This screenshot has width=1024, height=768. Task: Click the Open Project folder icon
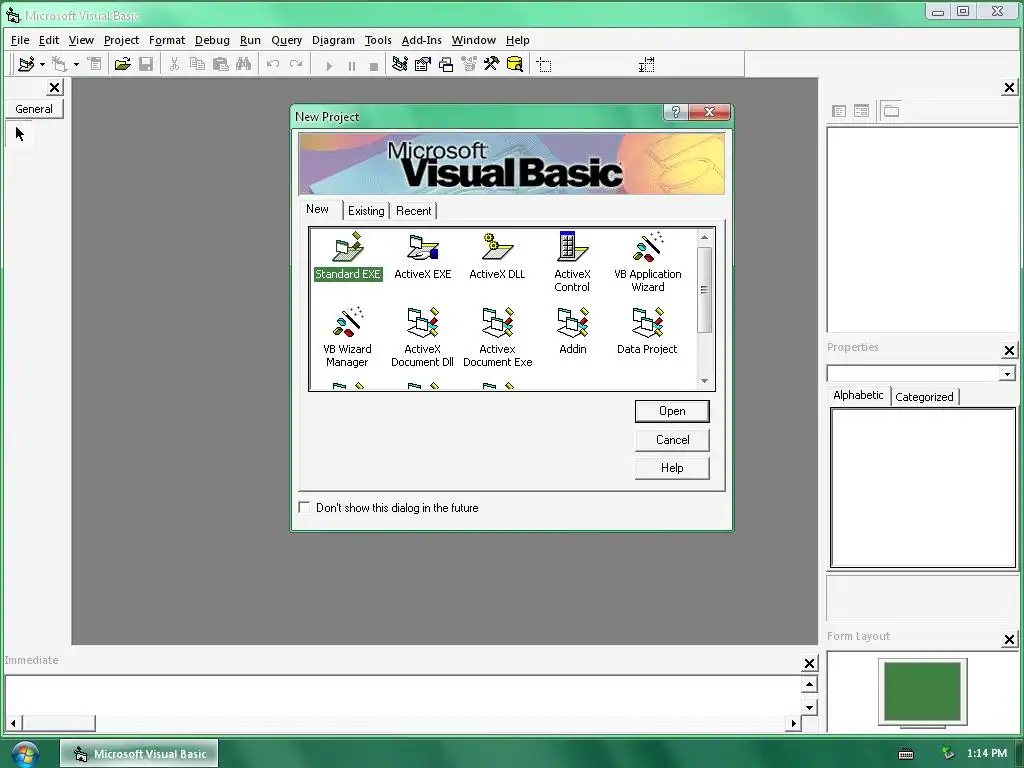click(123, 64)
